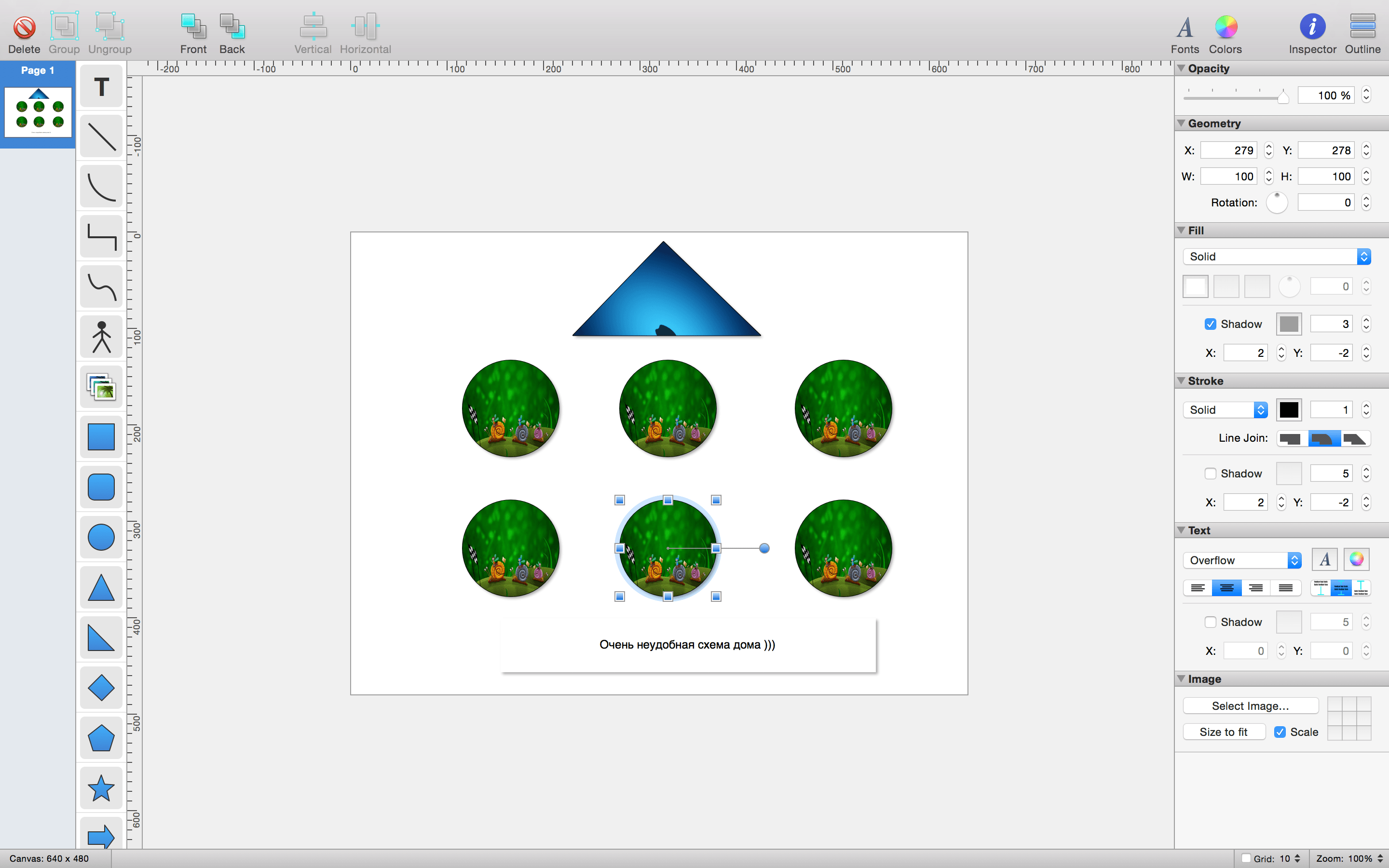This screenshot has height=868, width=1389.
Task: Click the Rotation value field
Action: [1326, 202]
